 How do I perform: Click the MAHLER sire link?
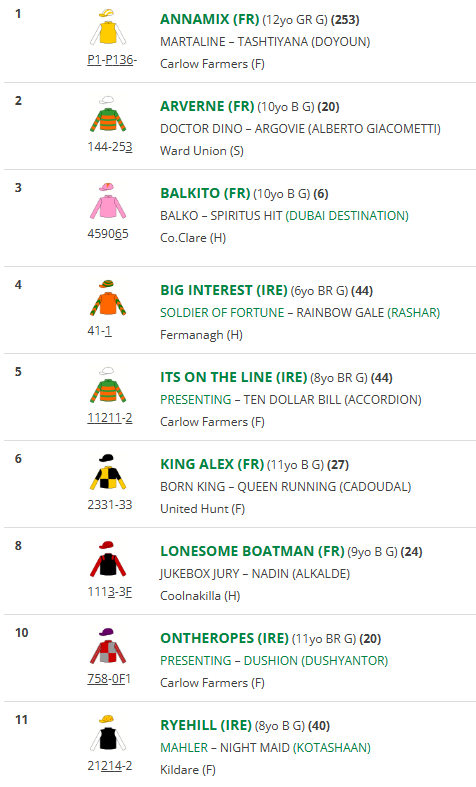click(x=184, y=748)
